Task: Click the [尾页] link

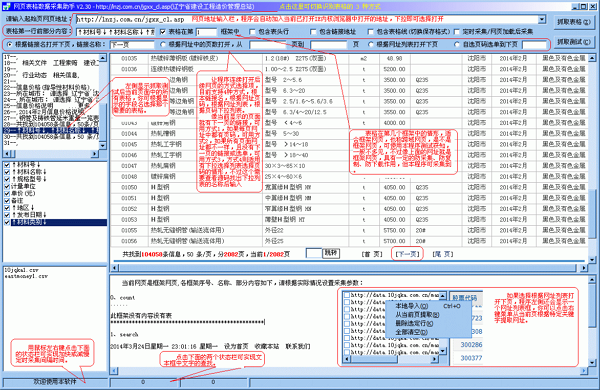Action: [443, 254]
